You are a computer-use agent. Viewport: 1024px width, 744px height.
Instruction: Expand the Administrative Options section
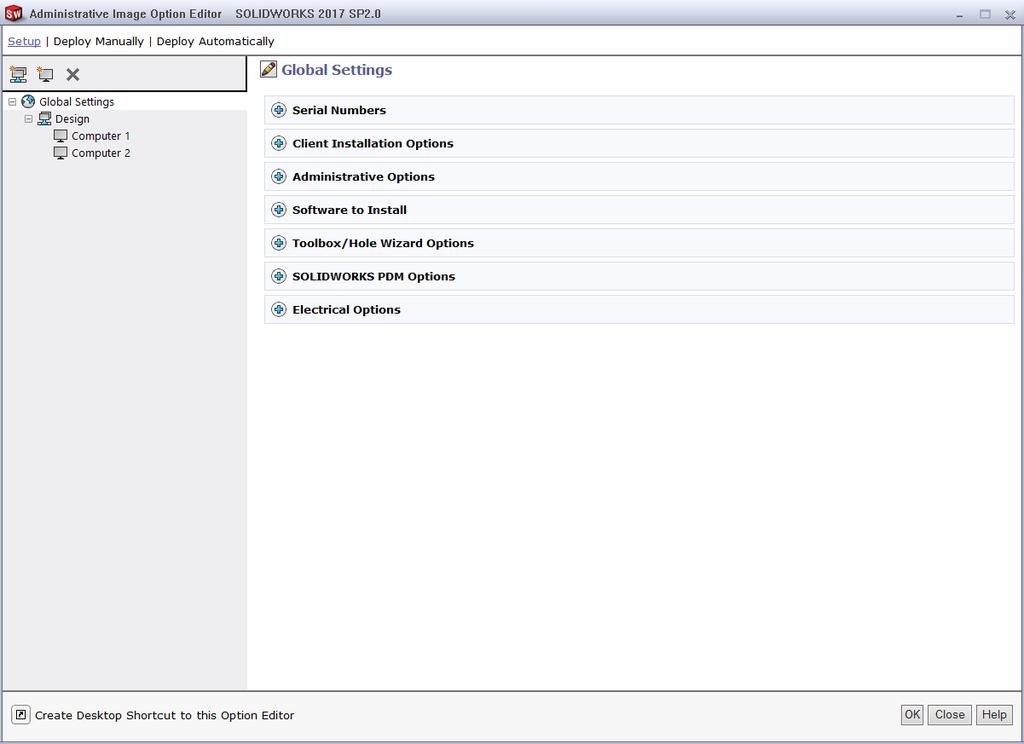tap(279, 176)
